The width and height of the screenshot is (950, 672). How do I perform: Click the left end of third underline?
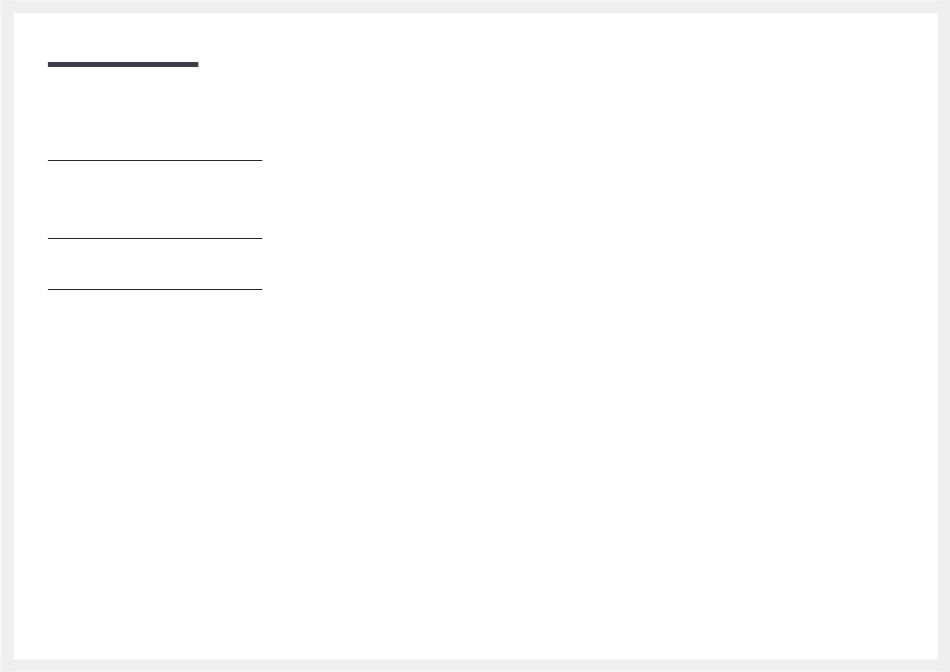coord(50,290)
